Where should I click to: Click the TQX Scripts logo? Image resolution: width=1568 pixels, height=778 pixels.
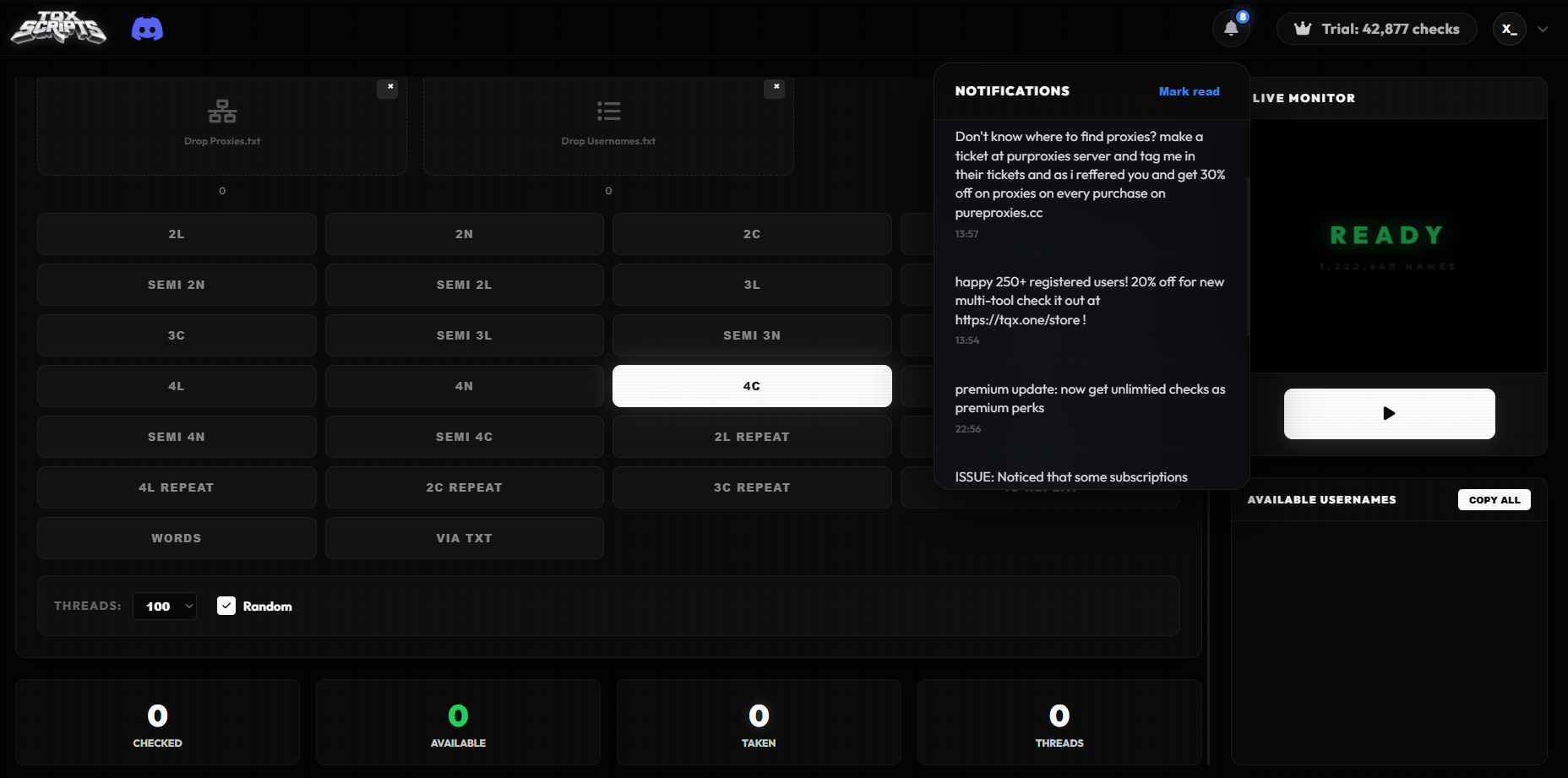58,28
